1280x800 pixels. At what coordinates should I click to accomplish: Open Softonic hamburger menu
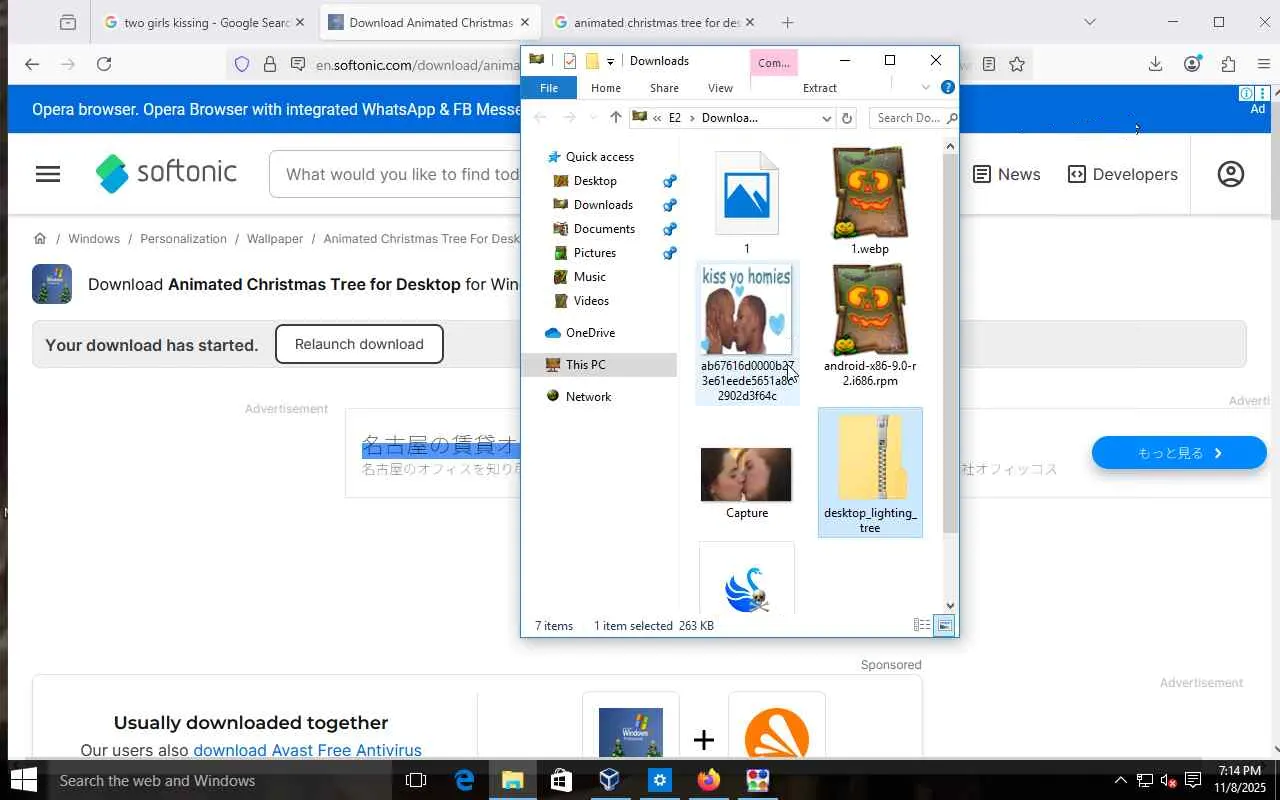(x=48, y=174)
